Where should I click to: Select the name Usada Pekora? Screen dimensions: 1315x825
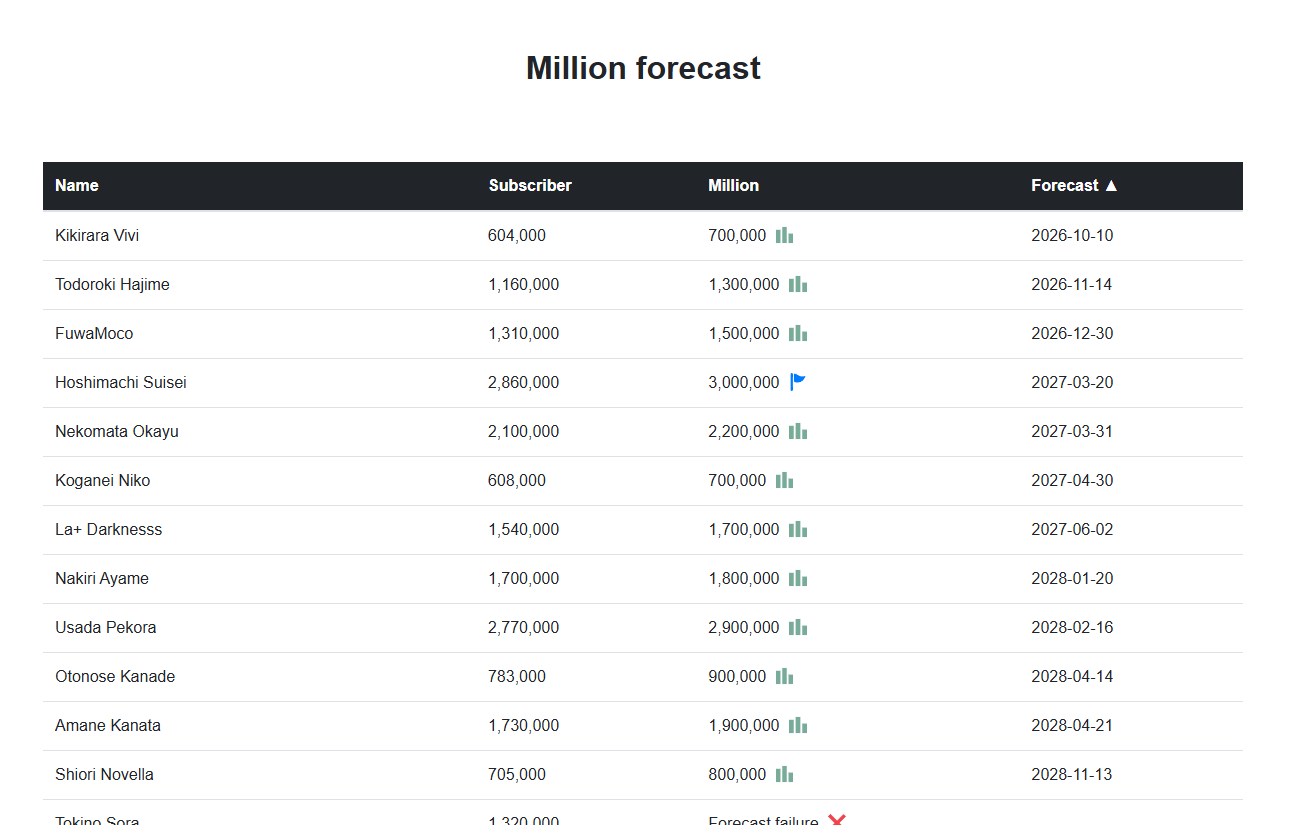coord(106,628)
